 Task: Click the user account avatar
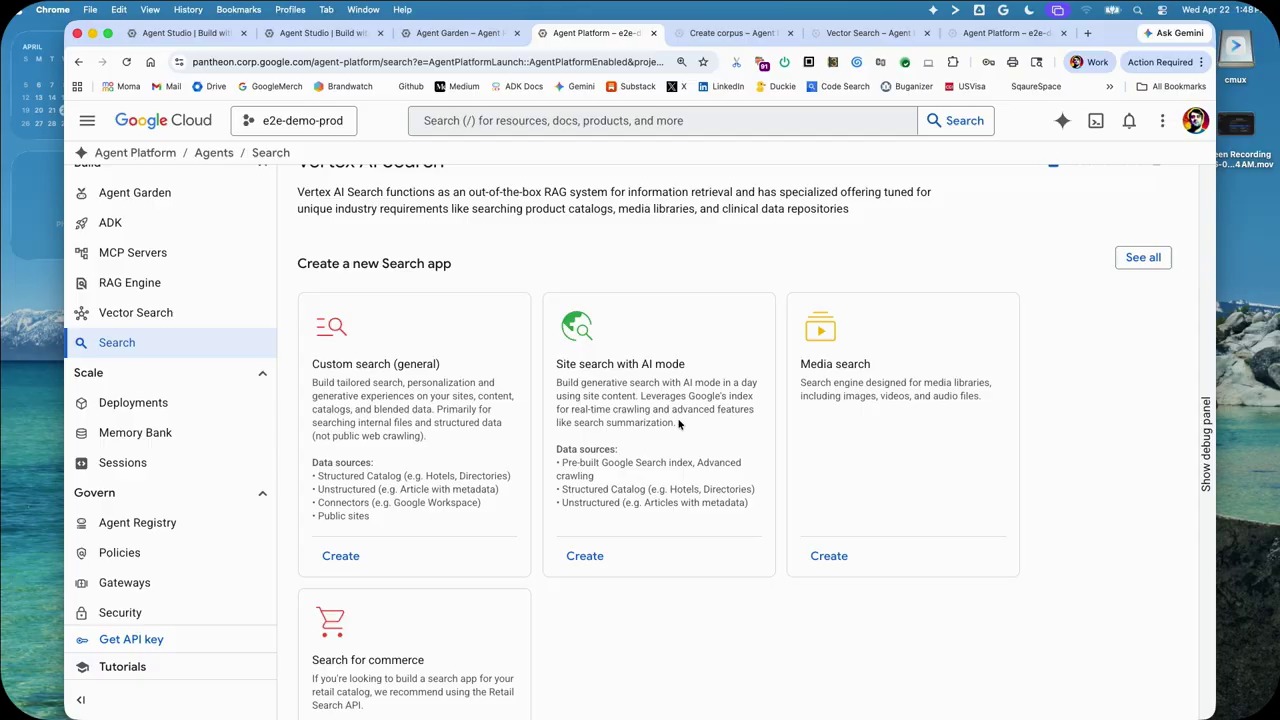(1195, 121)
